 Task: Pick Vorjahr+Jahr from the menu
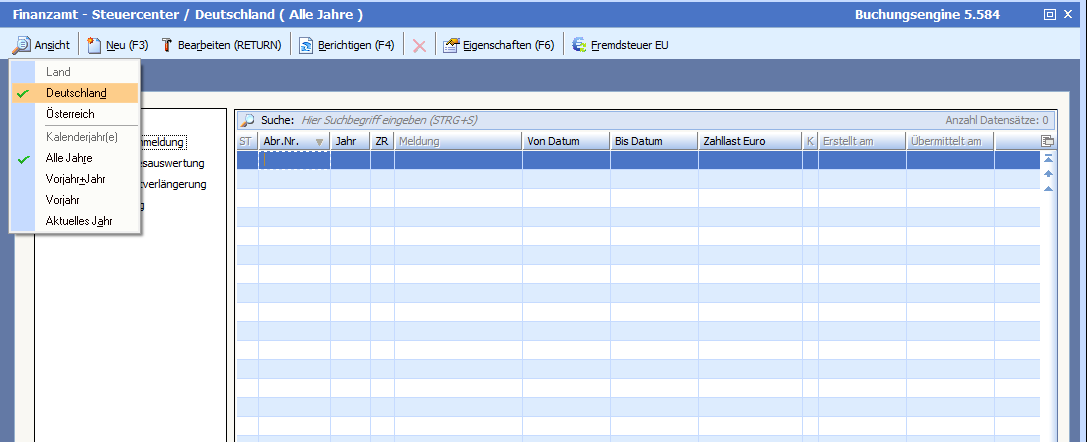75,179
